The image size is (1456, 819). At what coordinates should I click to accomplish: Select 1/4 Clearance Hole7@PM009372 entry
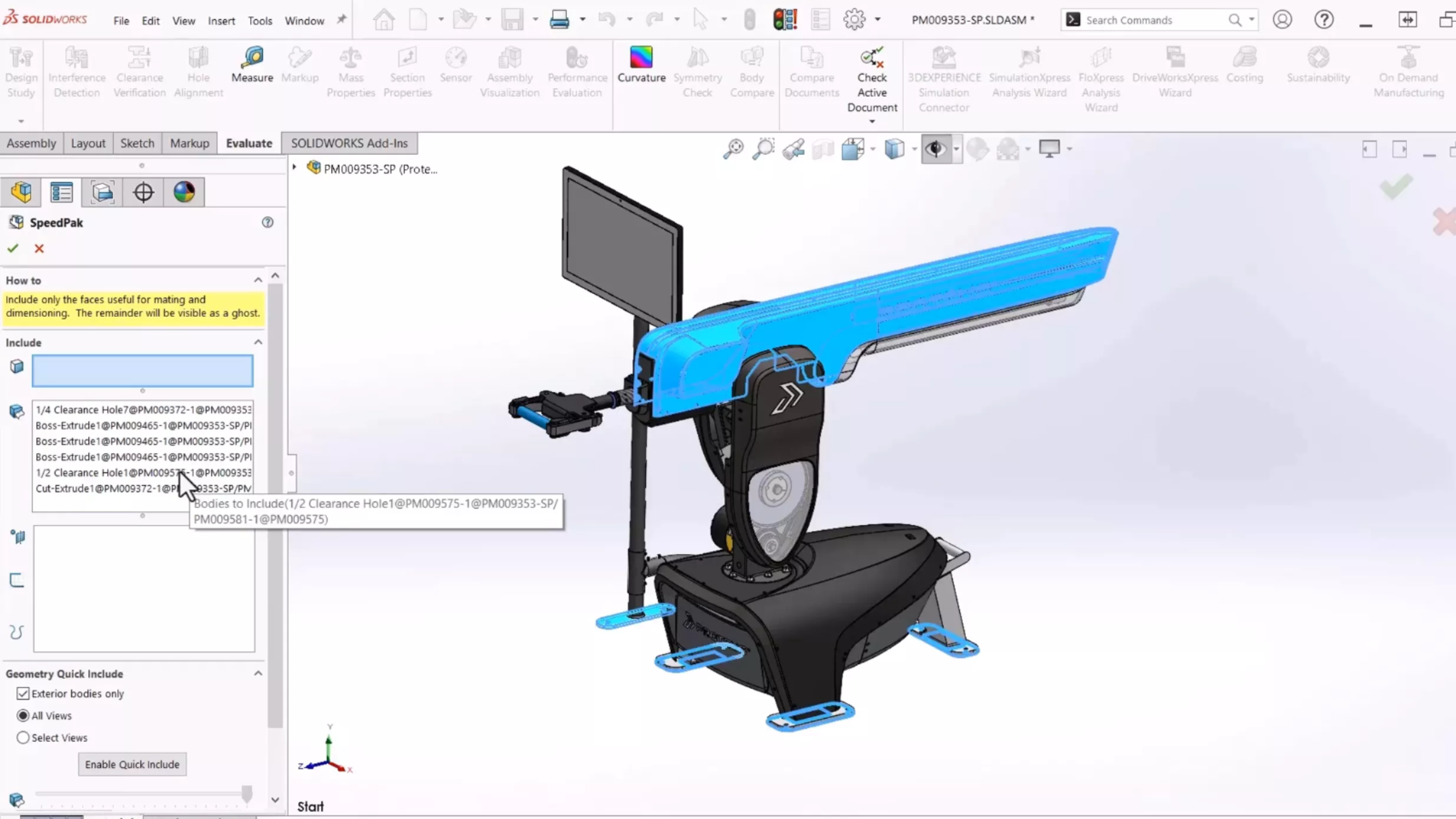pos(144,409)
